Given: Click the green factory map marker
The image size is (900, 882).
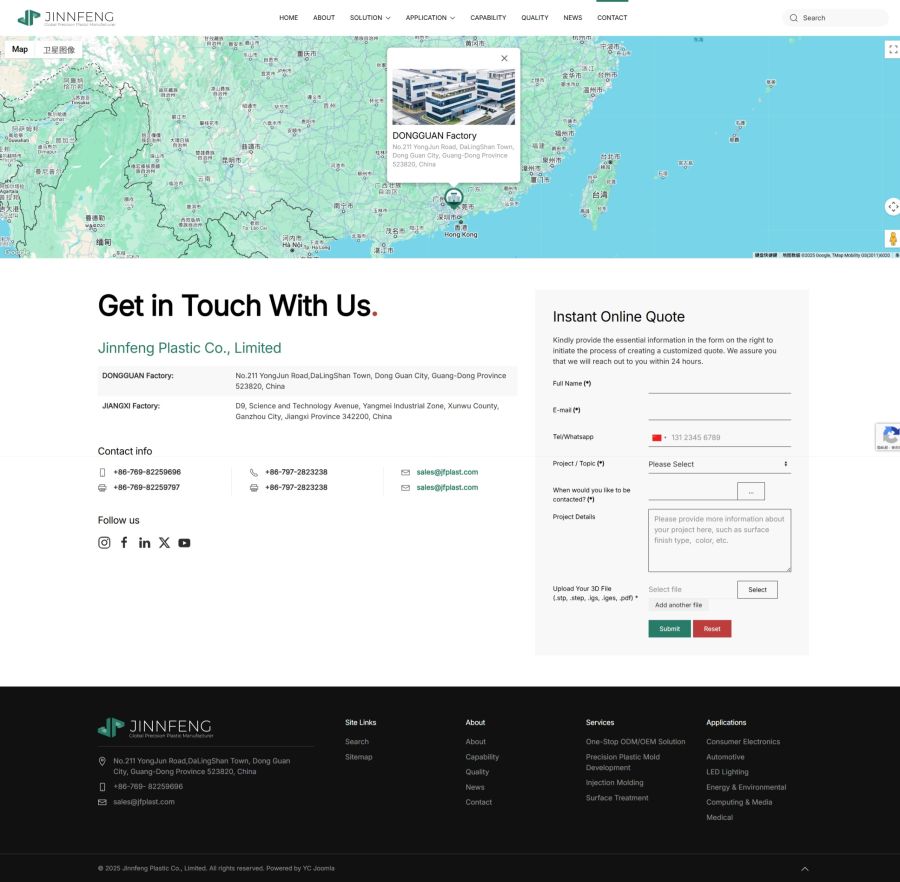Looking at the screenshot, I should (x=453, y=196).
